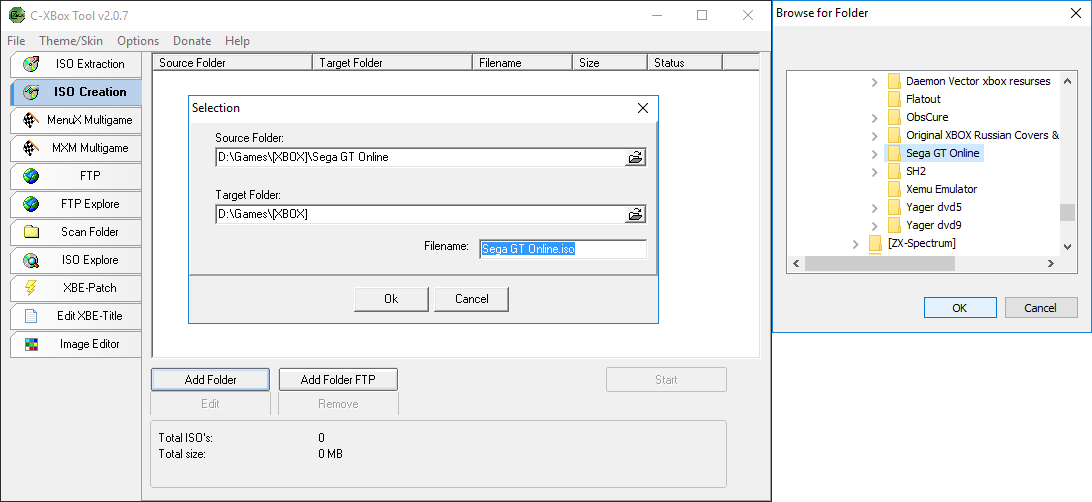This screenshot has height=502, width=1092.
Task: Switch to the MXM Multigame tab
Action: [x=76, y=148]
